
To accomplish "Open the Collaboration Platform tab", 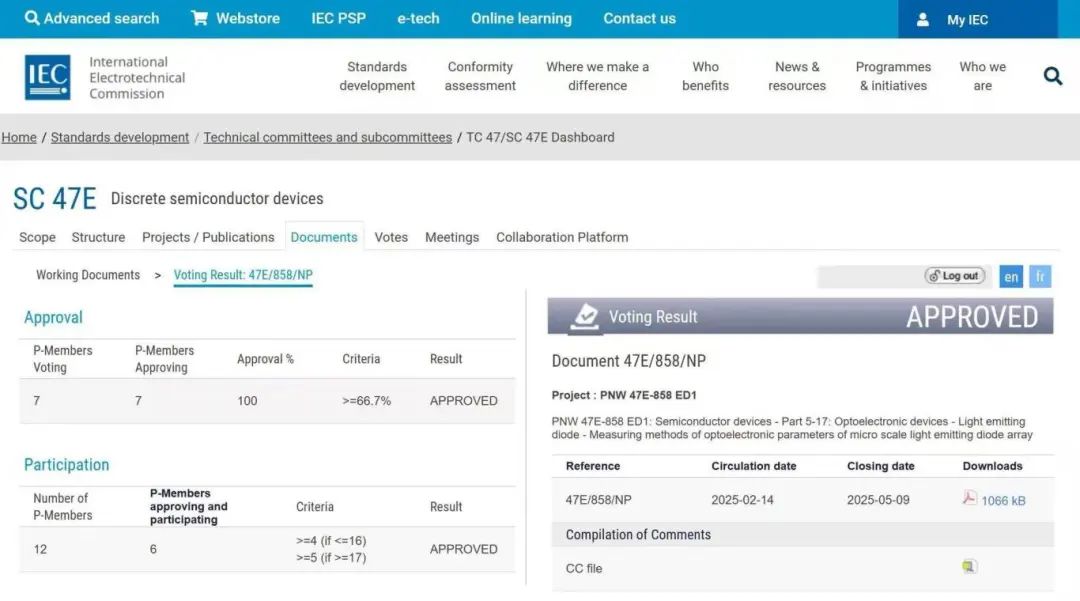I will (562, 237).
